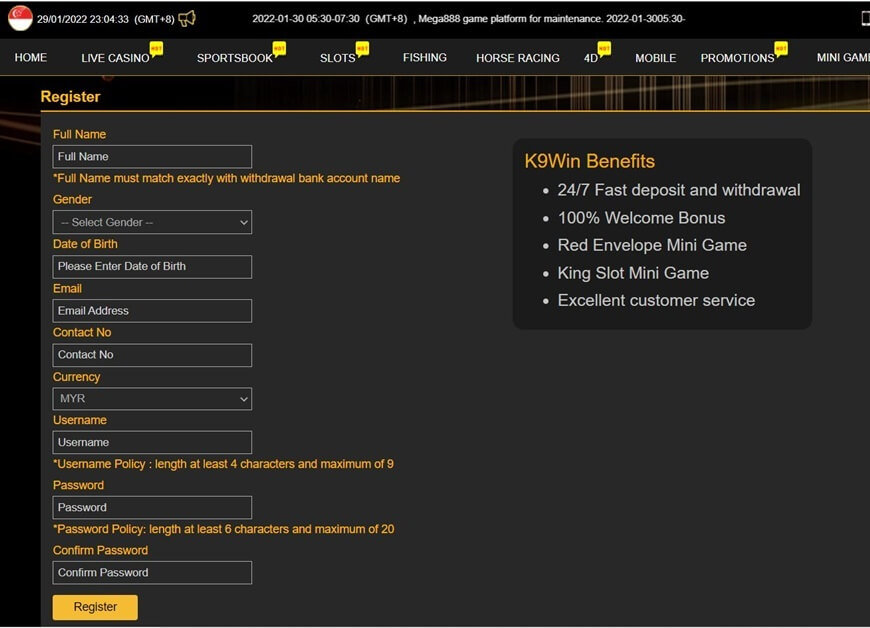870x628 pixels.
Task: Click the K9Win Benefits heading
Action: 589,161
